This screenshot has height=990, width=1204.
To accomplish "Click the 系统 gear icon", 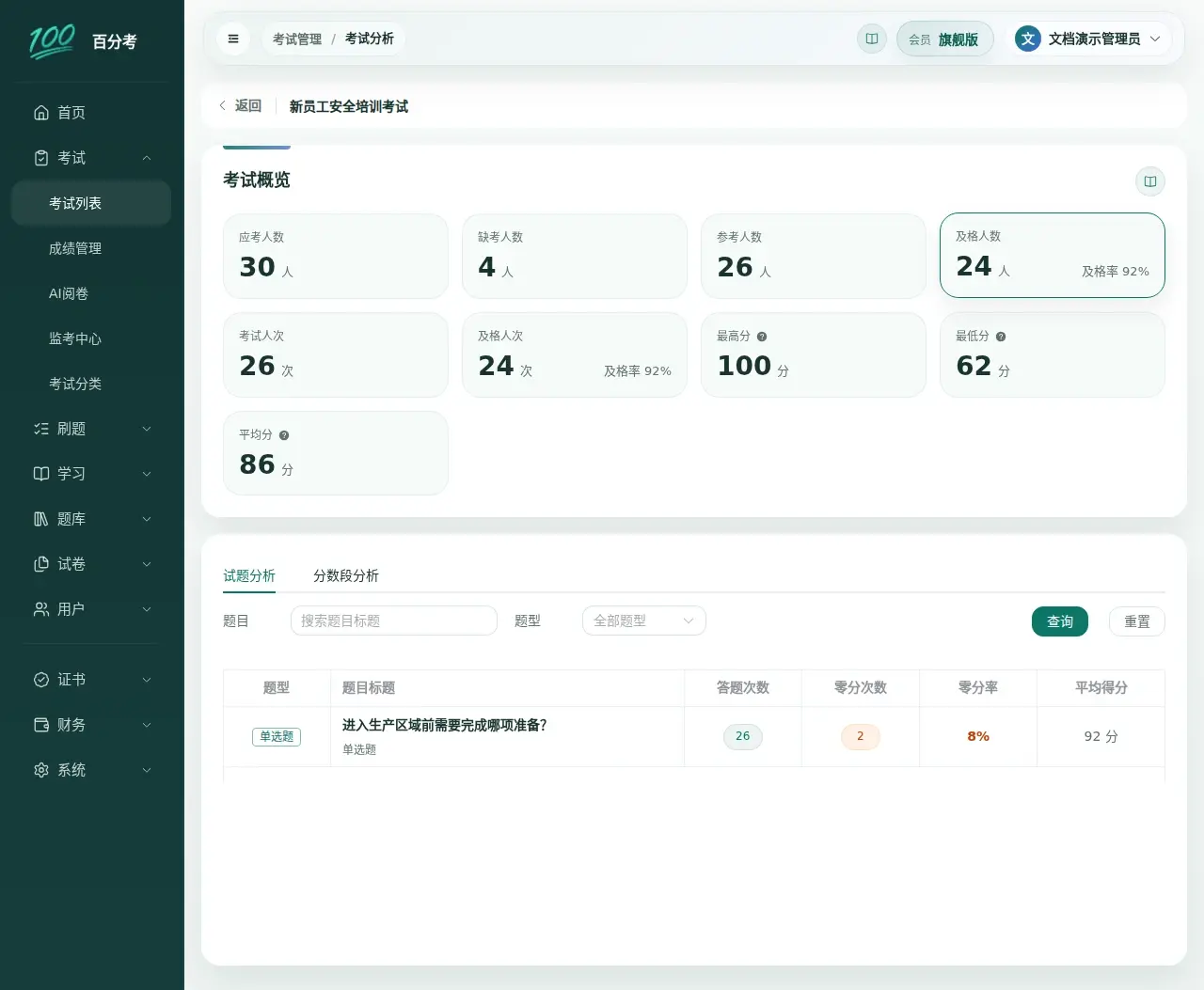I will click(41, 770).
